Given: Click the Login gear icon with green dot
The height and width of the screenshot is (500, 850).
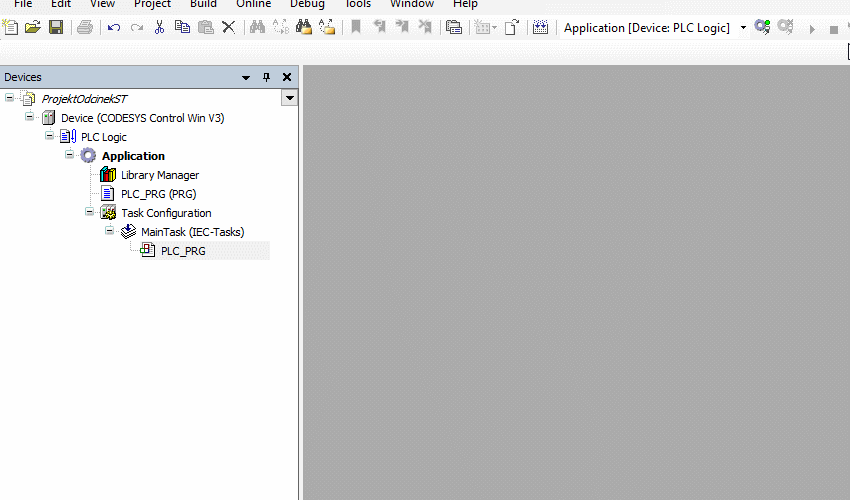Looking at the screenshot, I should (762, 28).
